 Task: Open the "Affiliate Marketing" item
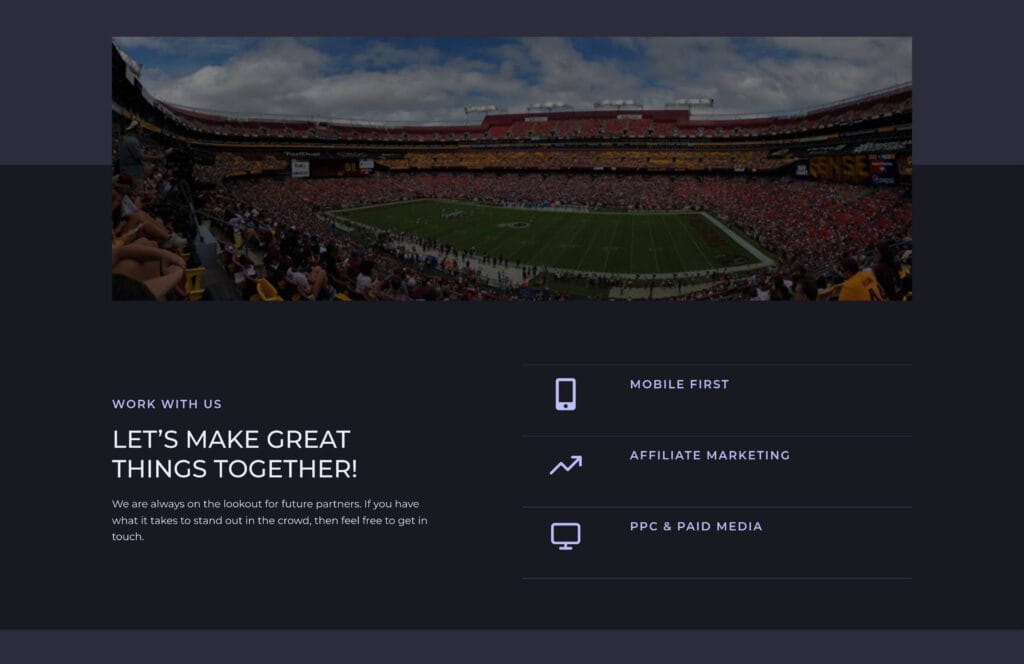(709, 455)
